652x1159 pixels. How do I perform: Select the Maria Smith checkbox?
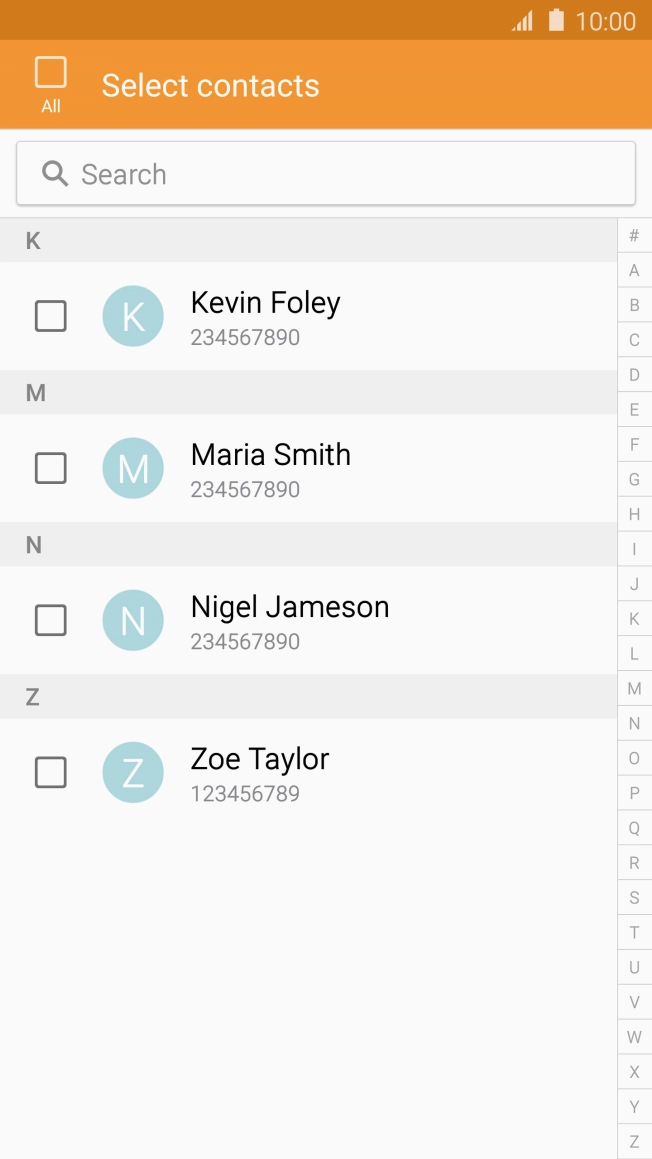[x=51, y=468]
